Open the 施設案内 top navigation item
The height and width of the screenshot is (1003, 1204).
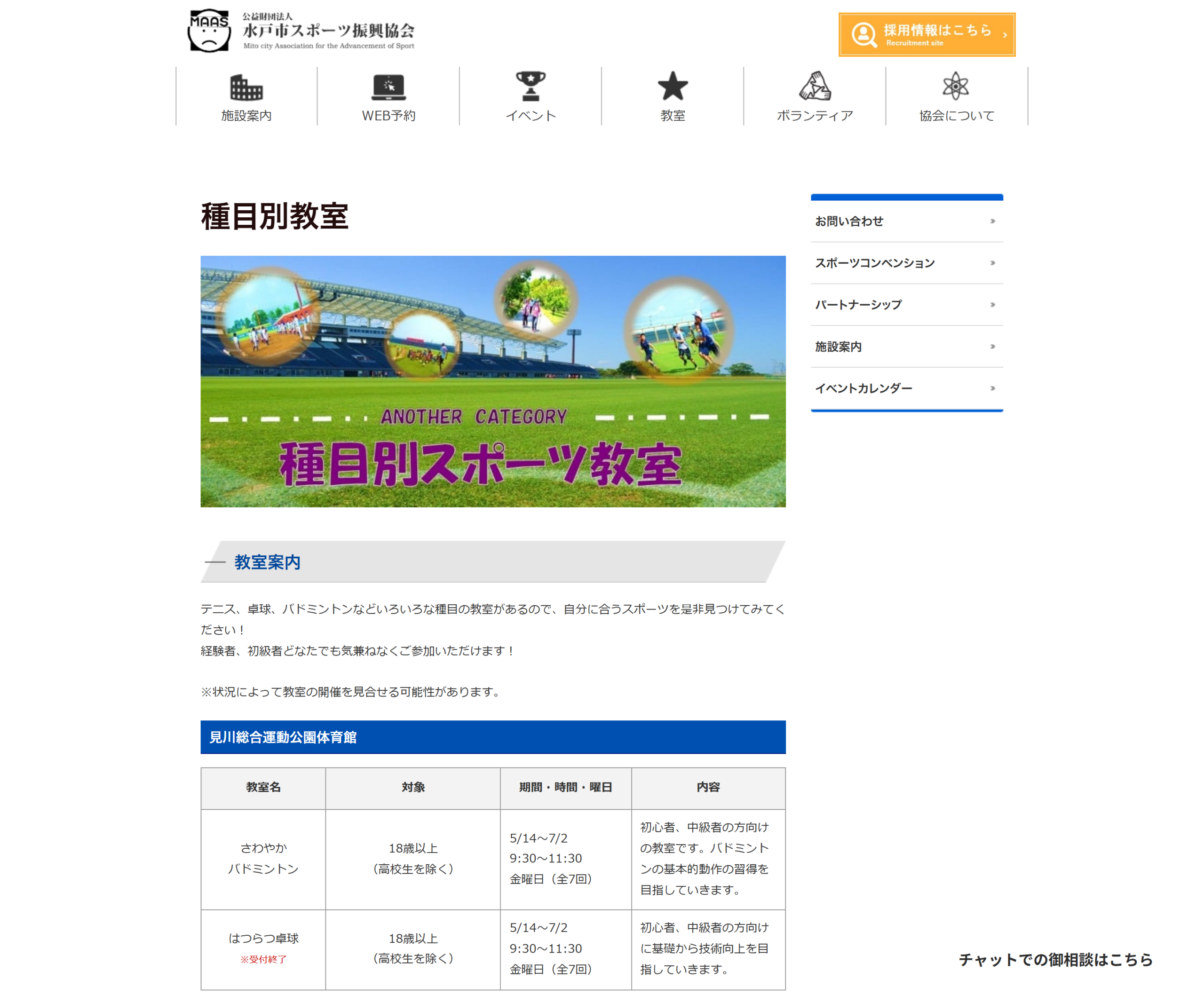[x=246, y=96]
